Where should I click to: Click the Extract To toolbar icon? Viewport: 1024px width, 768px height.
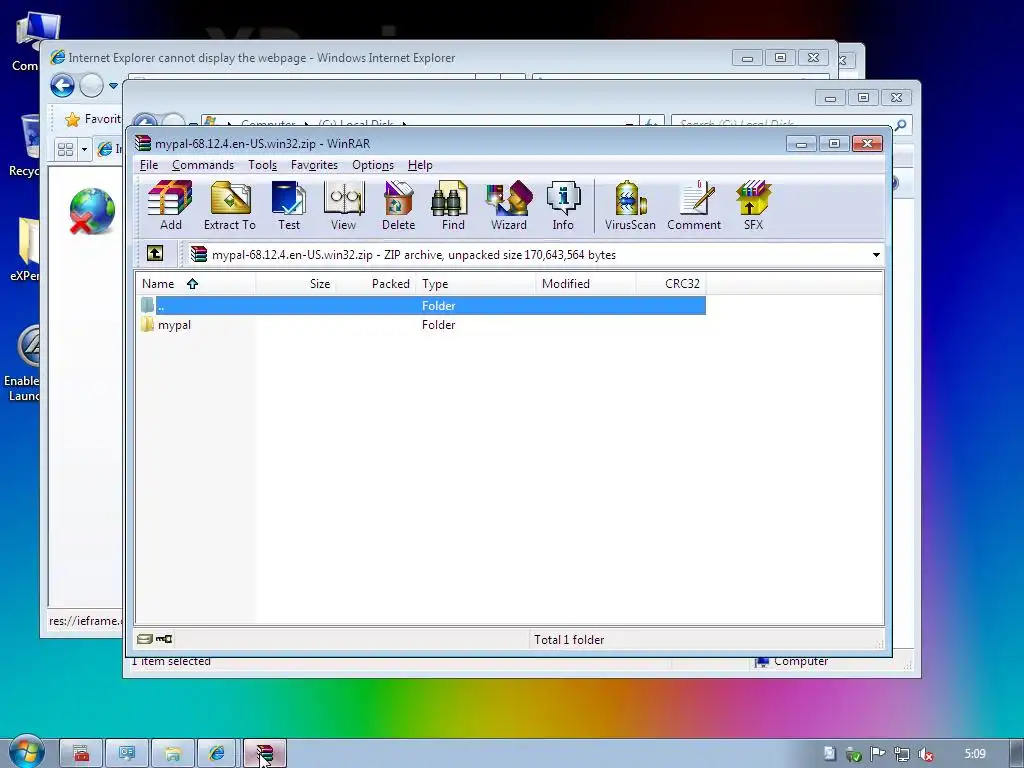tap(230, 205)
